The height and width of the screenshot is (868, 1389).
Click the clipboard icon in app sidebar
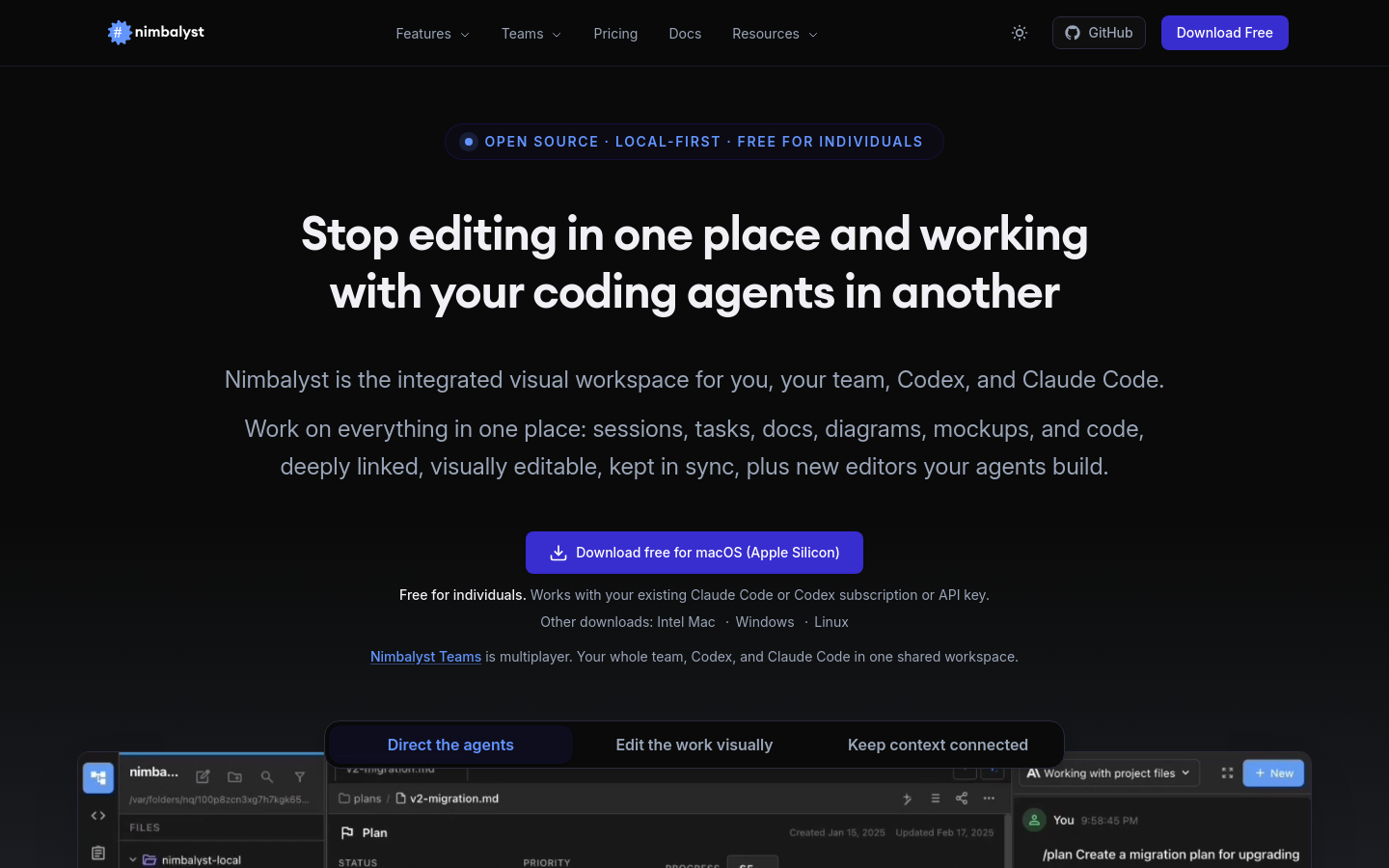pyautogui.click(x=98, y=853)
